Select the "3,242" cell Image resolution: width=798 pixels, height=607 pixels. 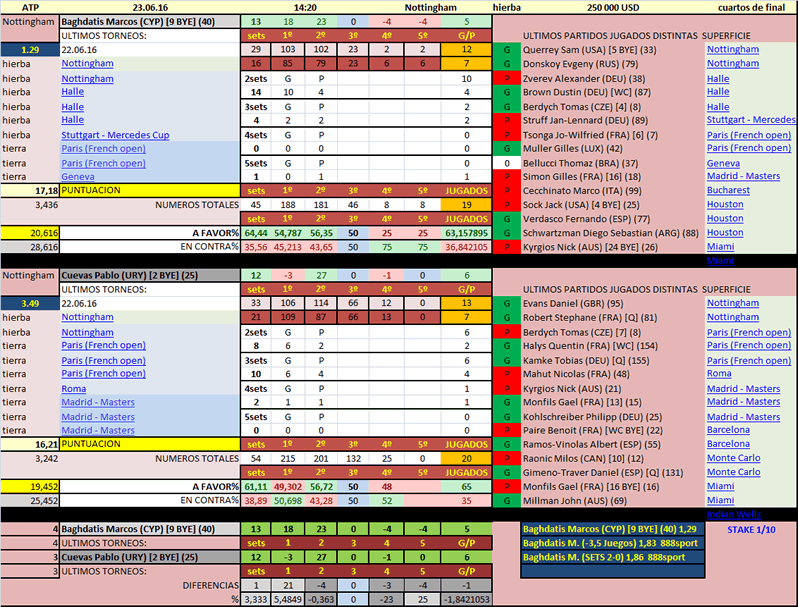(x=30, y=458)
